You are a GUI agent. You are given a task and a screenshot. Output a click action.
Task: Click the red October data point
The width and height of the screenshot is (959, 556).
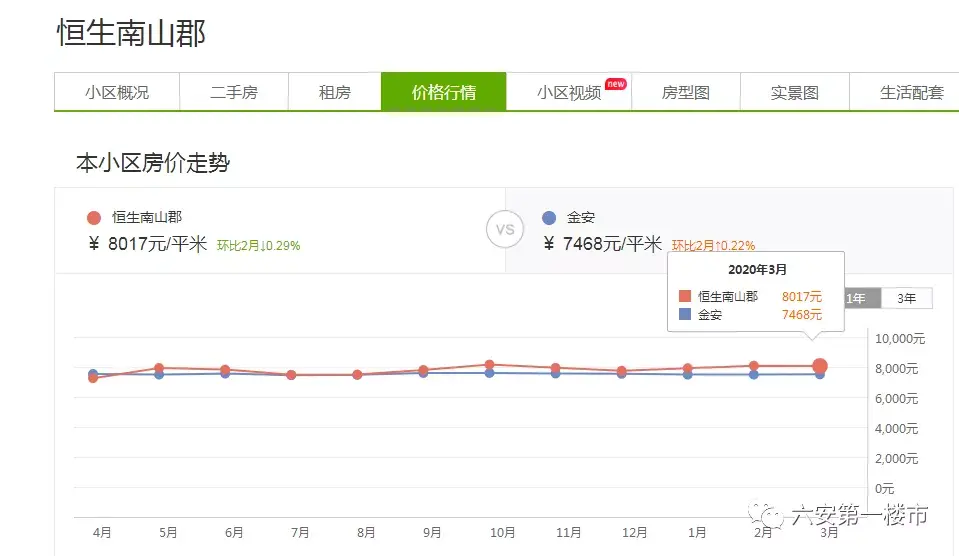coord(489,365)
